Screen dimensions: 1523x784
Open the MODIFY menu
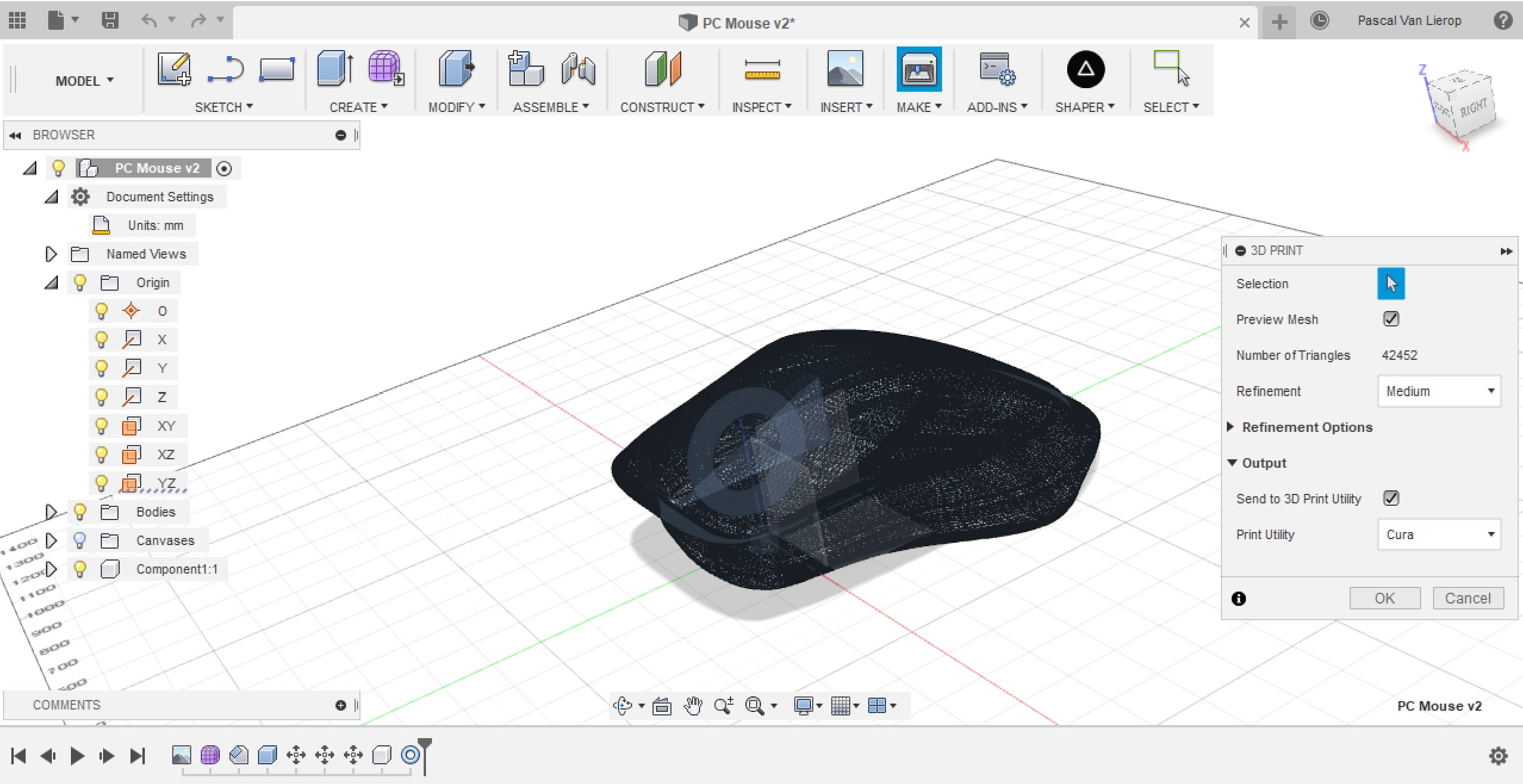click(456, 107)
